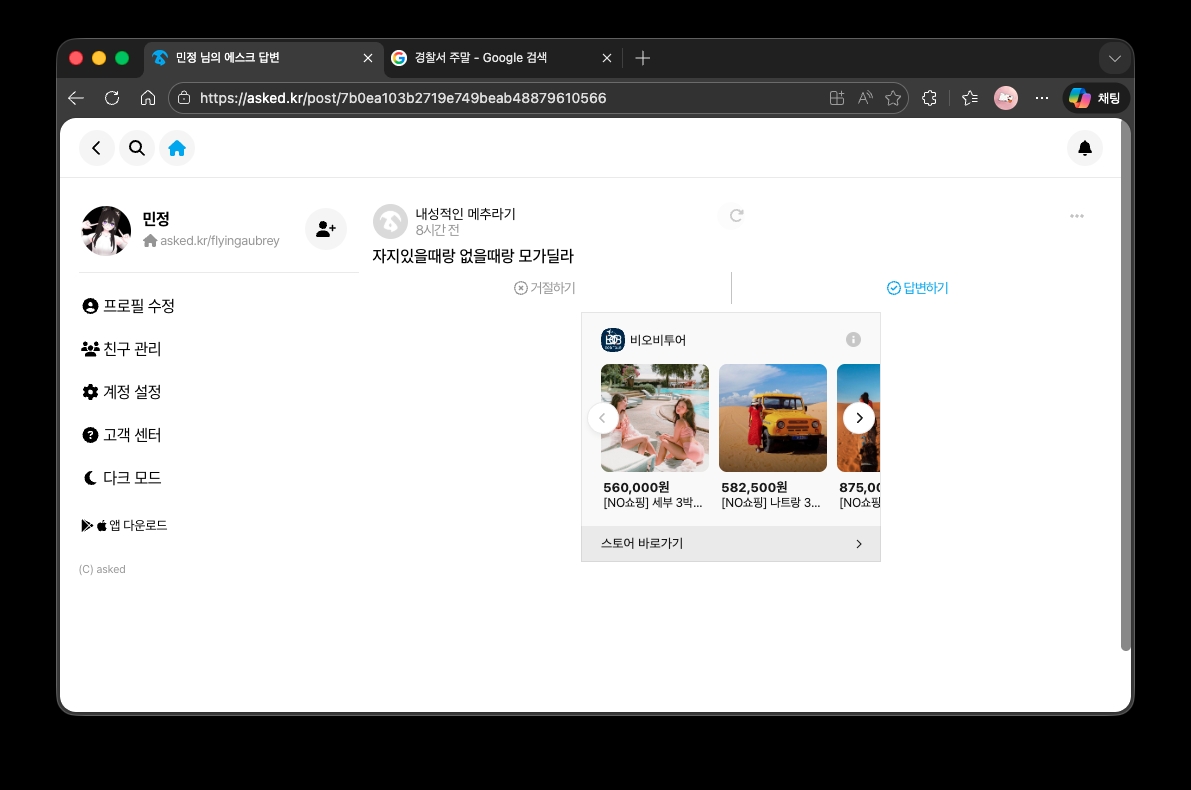
Task: Click the page's vertical scrollbar
Action: [x=1125, y=400]
